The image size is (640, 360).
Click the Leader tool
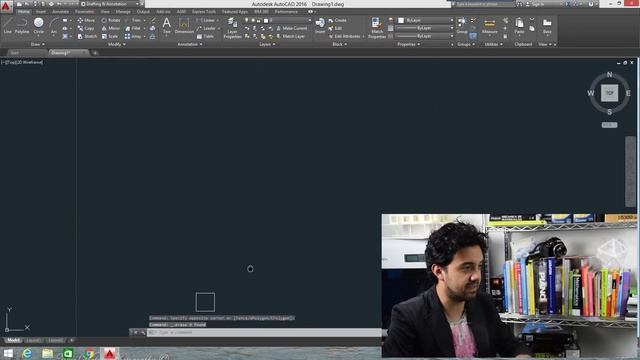point(206,28)
